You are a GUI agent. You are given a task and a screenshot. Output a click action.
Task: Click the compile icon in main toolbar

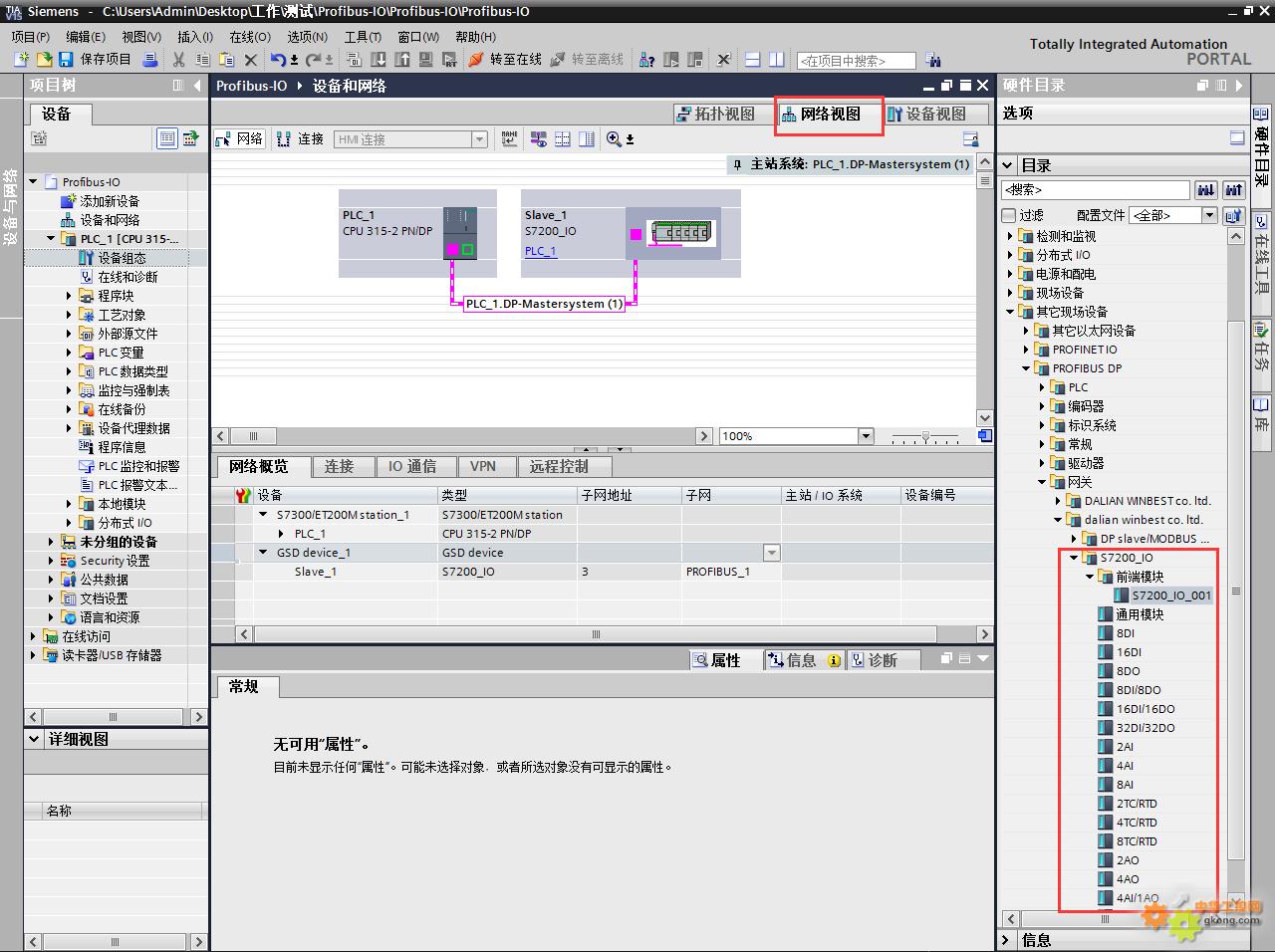pos(354,60)
